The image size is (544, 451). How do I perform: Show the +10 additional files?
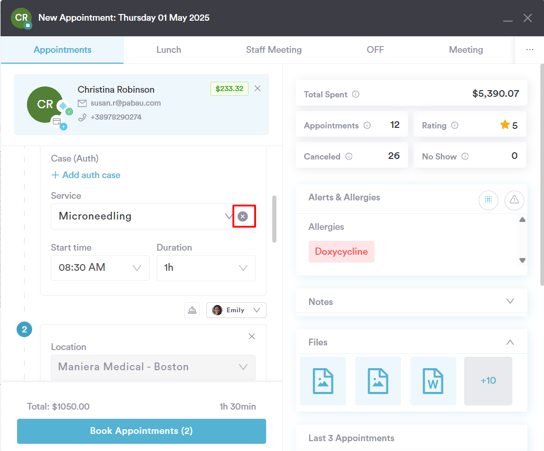tap(488, 381)
